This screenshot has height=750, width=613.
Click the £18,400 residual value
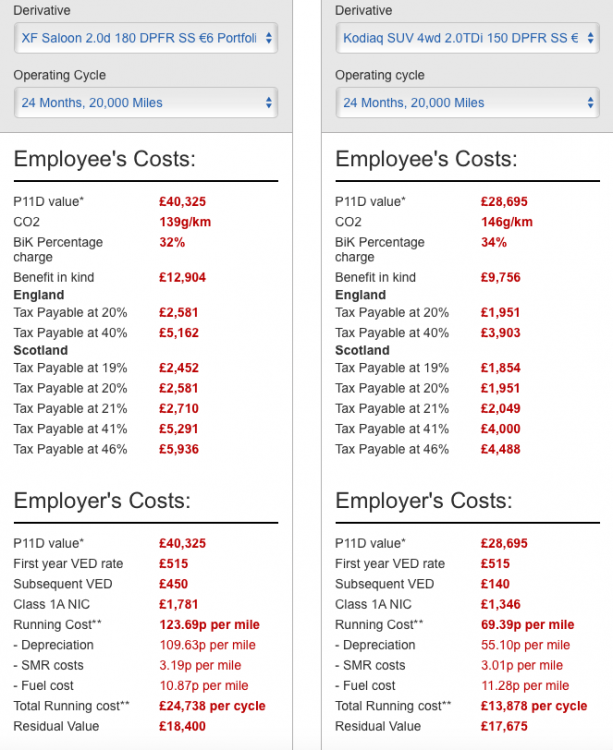(x=183, y=726)
